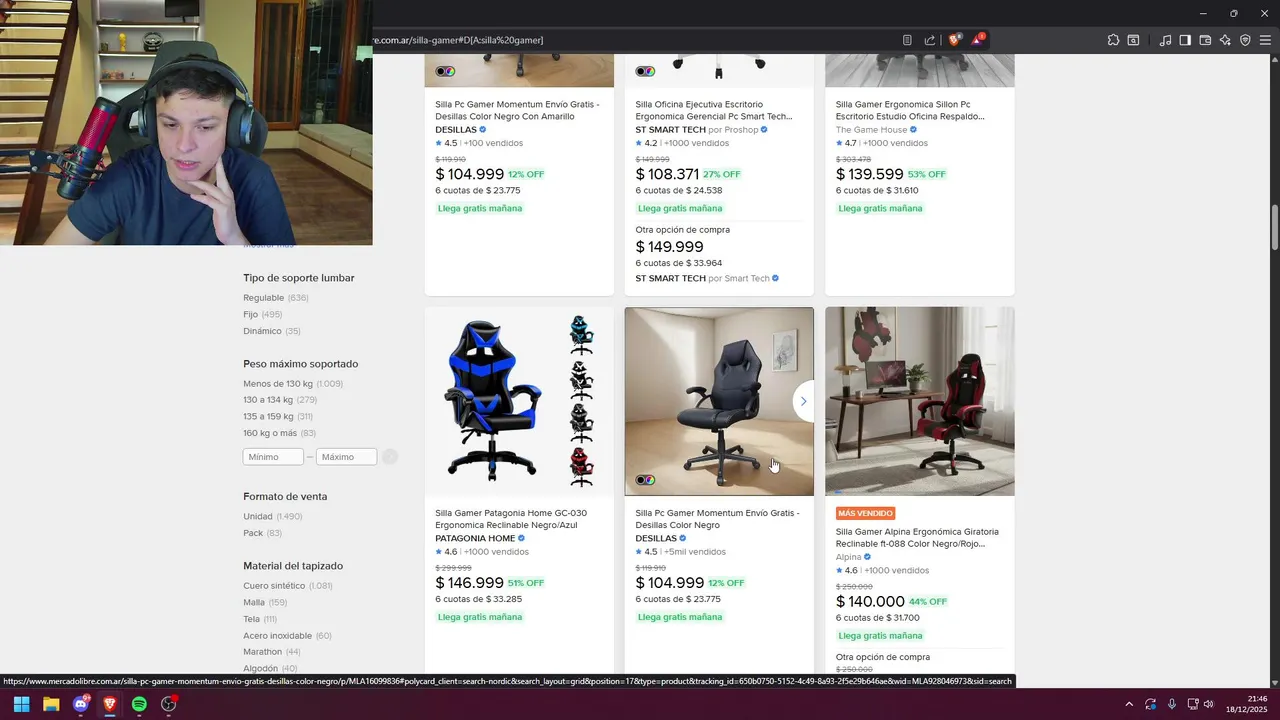Image resolution: width=1280 pixels, height=720 pixels.
Task: Click the Brave VPN shield icon
Action: pos(1245,40)
